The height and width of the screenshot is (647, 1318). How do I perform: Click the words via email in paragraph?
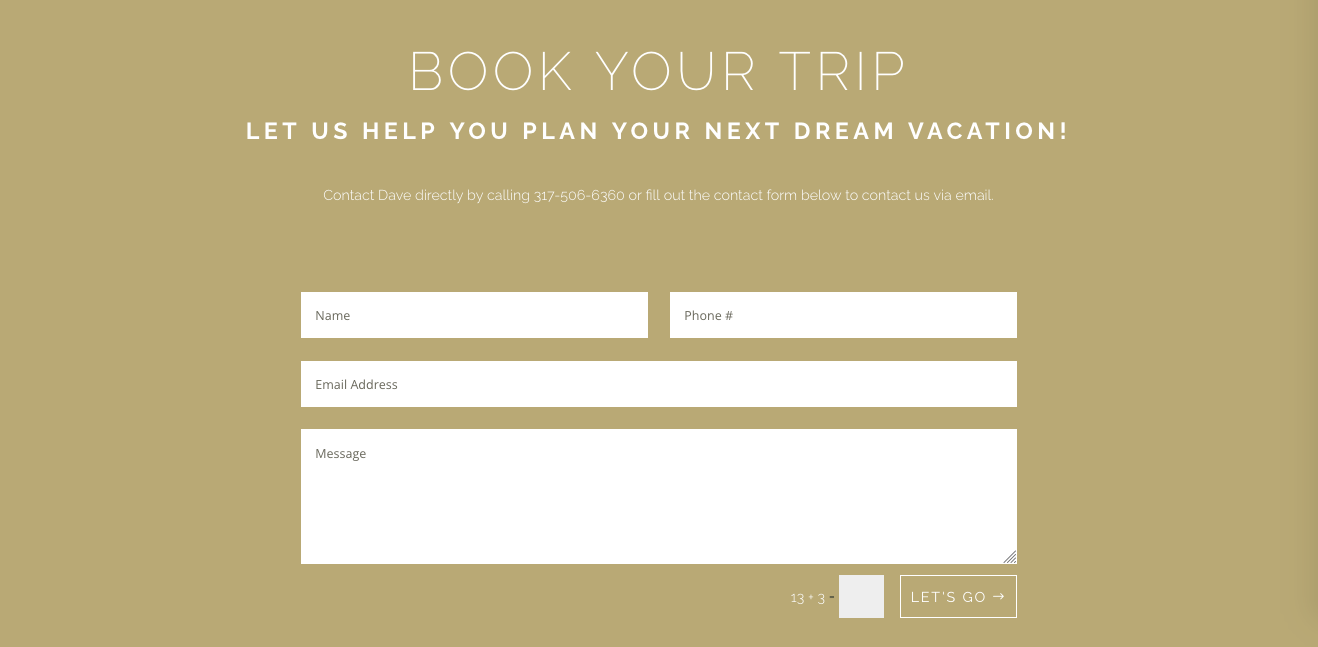click(964, 195)
